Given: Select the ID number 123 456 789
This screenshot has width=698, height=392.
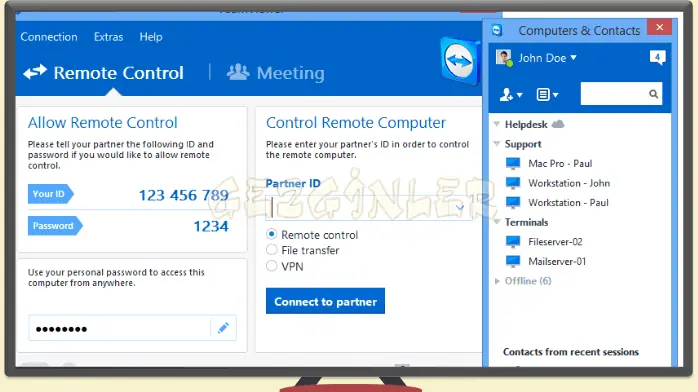Looking at the screenshot, I should (183, 195).
